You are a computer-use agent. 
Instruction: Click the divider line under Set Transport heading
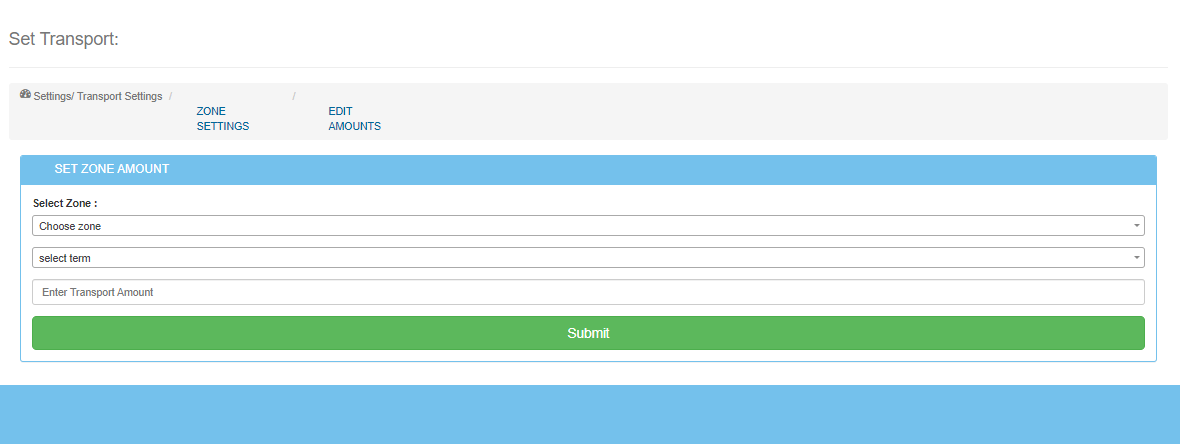(590, 67)
